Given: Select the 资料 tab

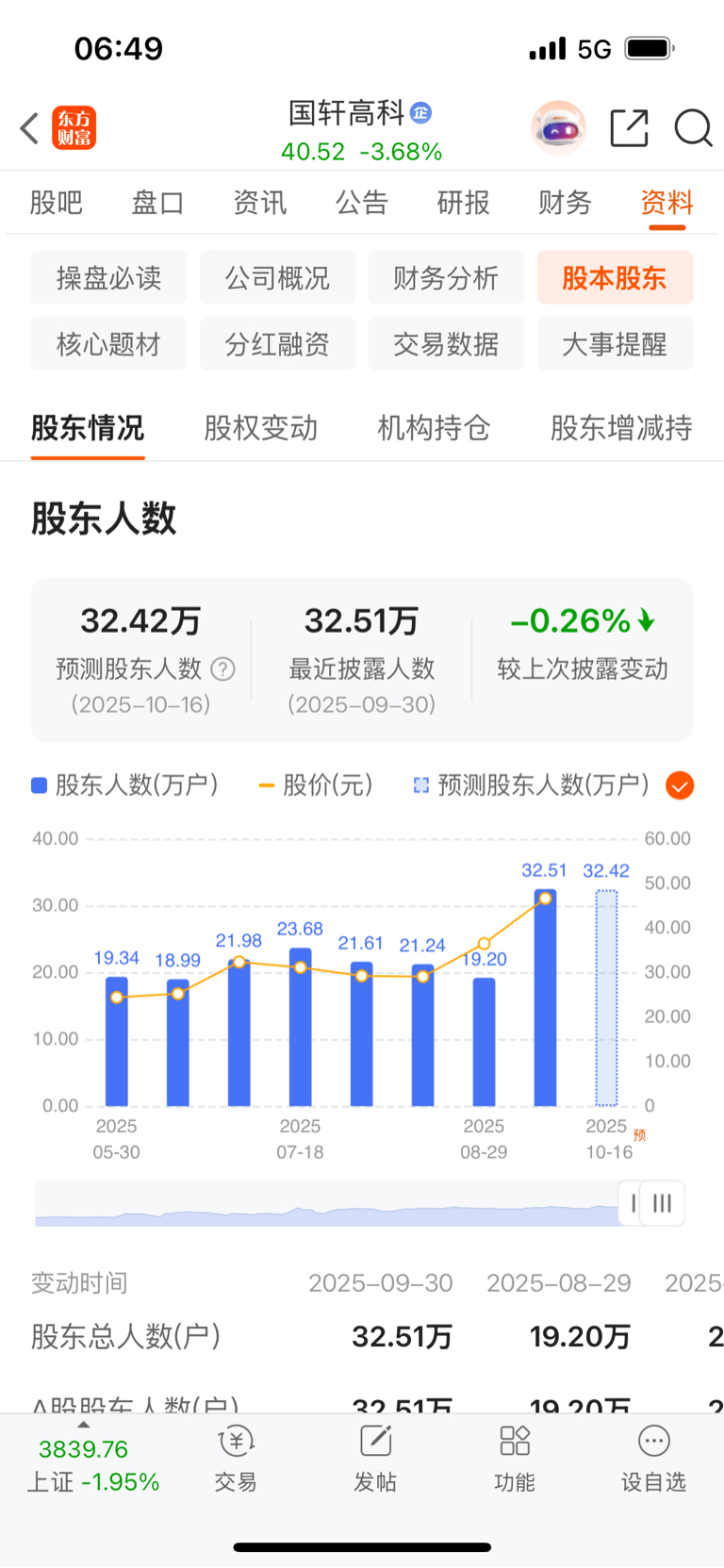Looking at the screenshot, I should coord(666,202).
